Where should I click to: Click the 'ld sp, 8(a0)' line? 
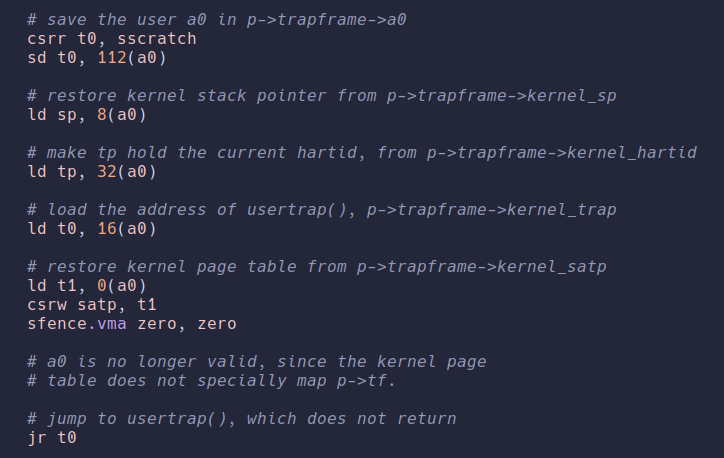92,114
